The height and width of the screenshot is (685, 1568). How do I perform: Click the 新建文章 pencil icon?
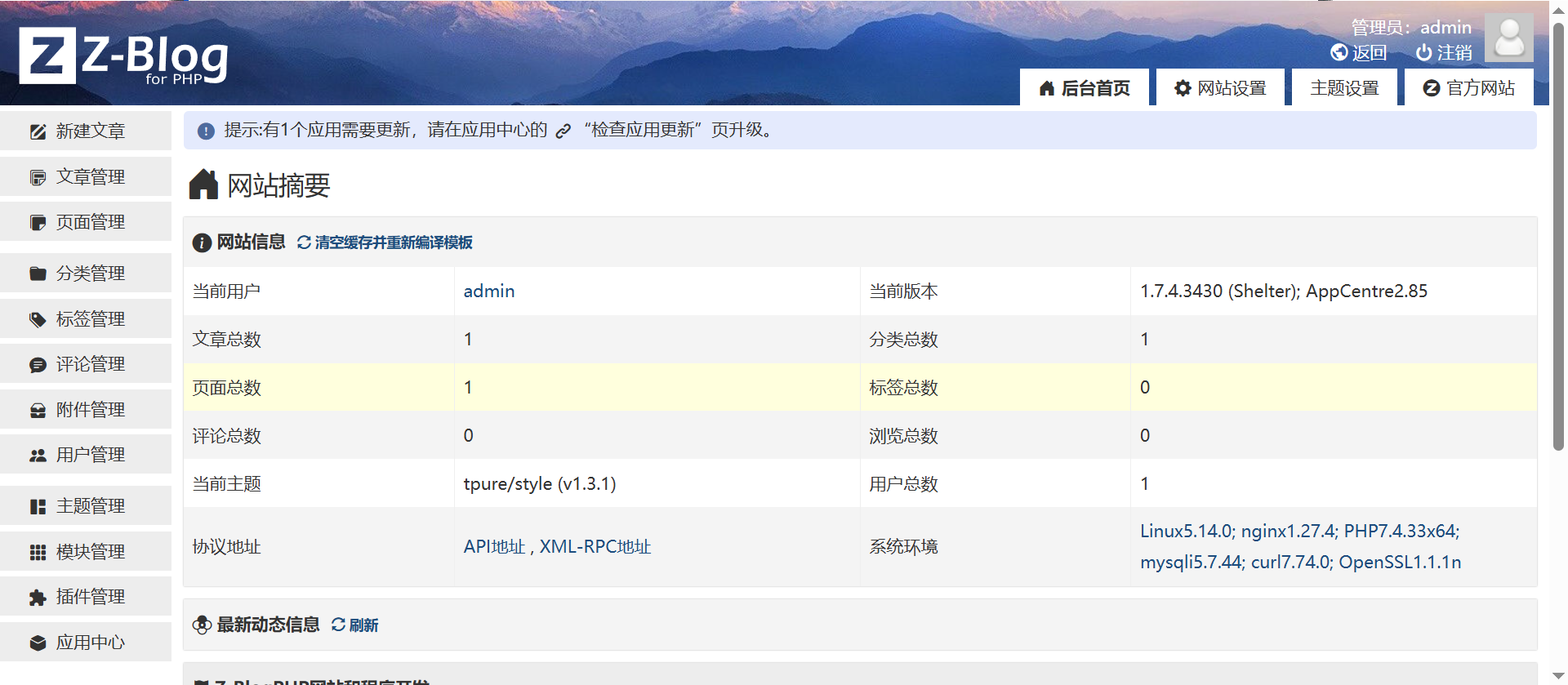pyautogui.click(x=38, y=131)
